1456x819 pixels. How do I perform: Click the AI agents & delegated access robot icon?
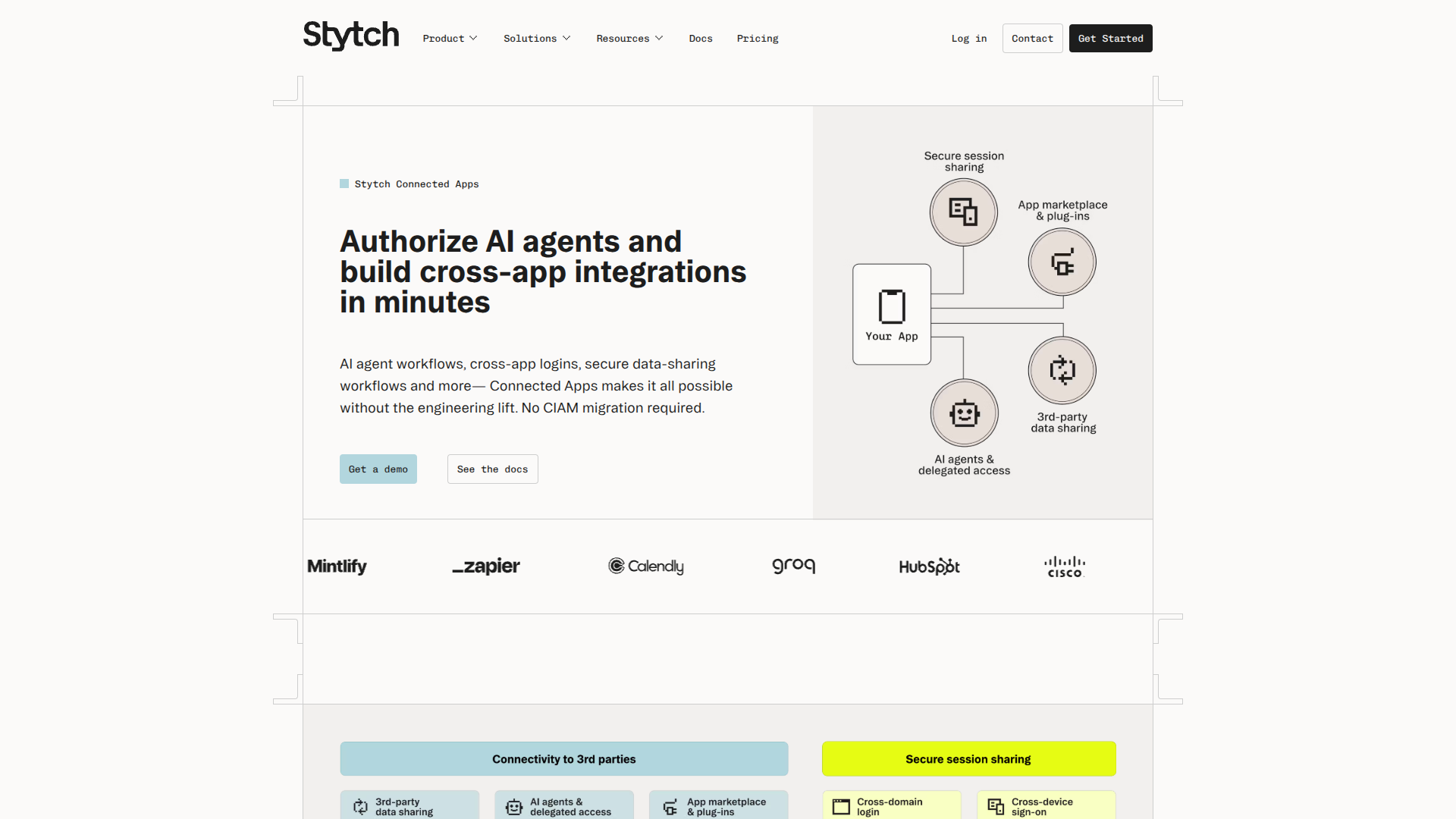click(x=964, y=413)
